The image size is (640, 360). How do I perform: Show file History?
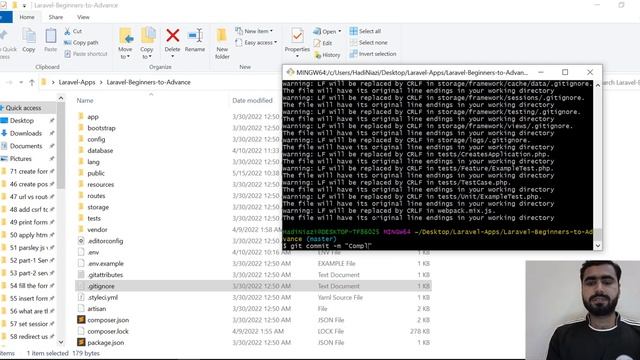click(327, 55)
